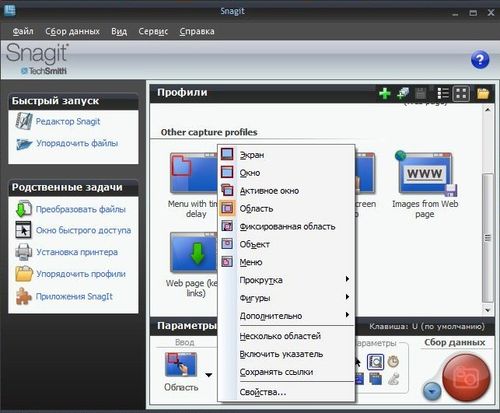This screenshot has width=500, height=413.
Task: Open Преобразовать файлы link
Action: 81,209
